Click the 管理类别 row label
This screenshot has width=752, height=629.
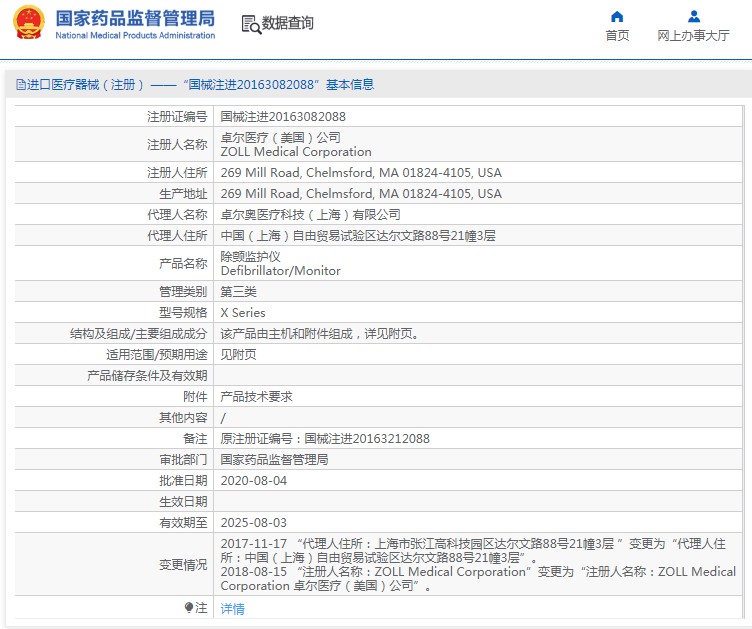(x=183, y=291)
